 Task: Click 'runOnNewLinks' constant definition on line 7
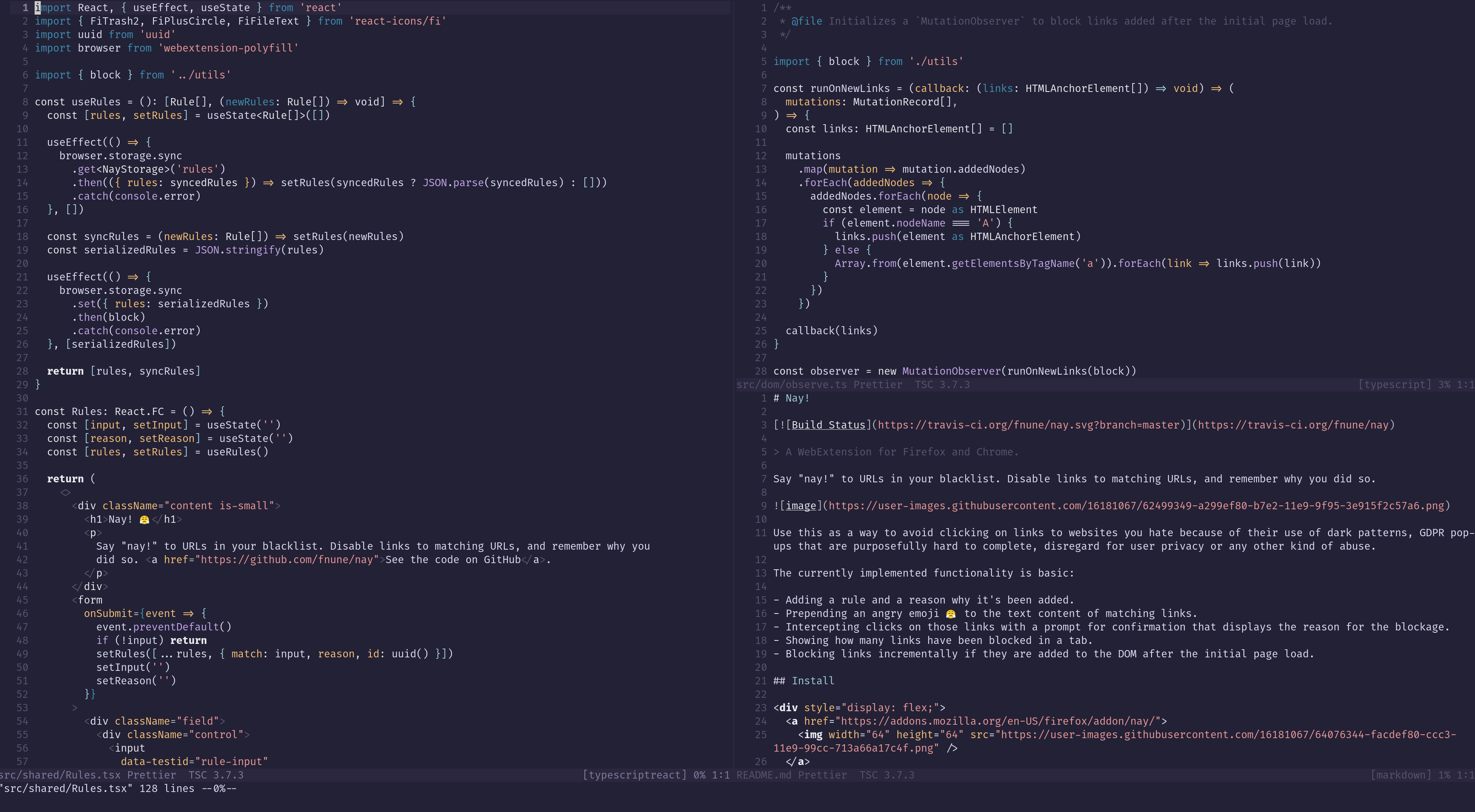[x=850, y=89]
